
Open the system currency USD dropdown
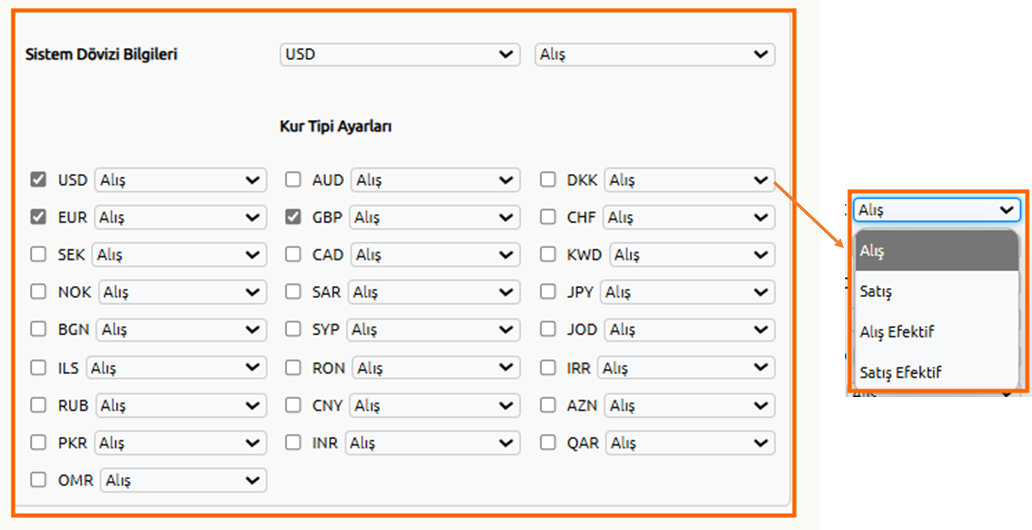point(400,55)
